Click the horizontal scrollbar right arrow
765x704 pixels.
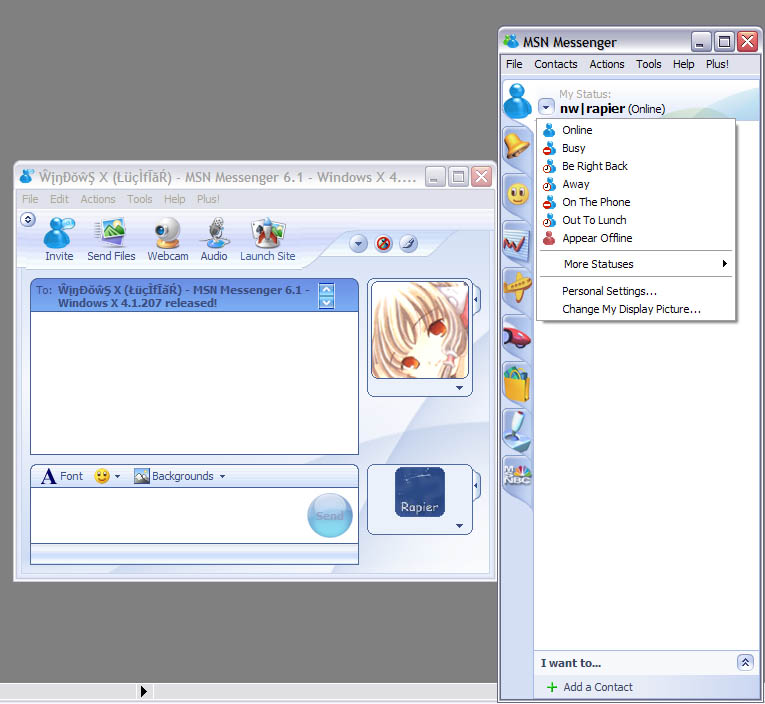tap(143, 691)
